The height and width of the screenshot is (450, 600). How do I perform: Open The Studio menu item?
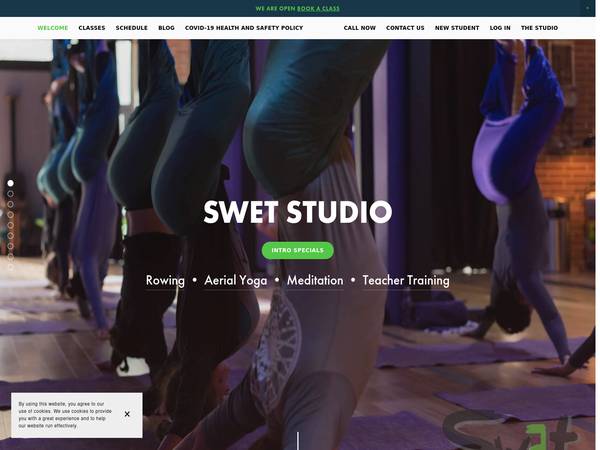click(x=540, y=28)
